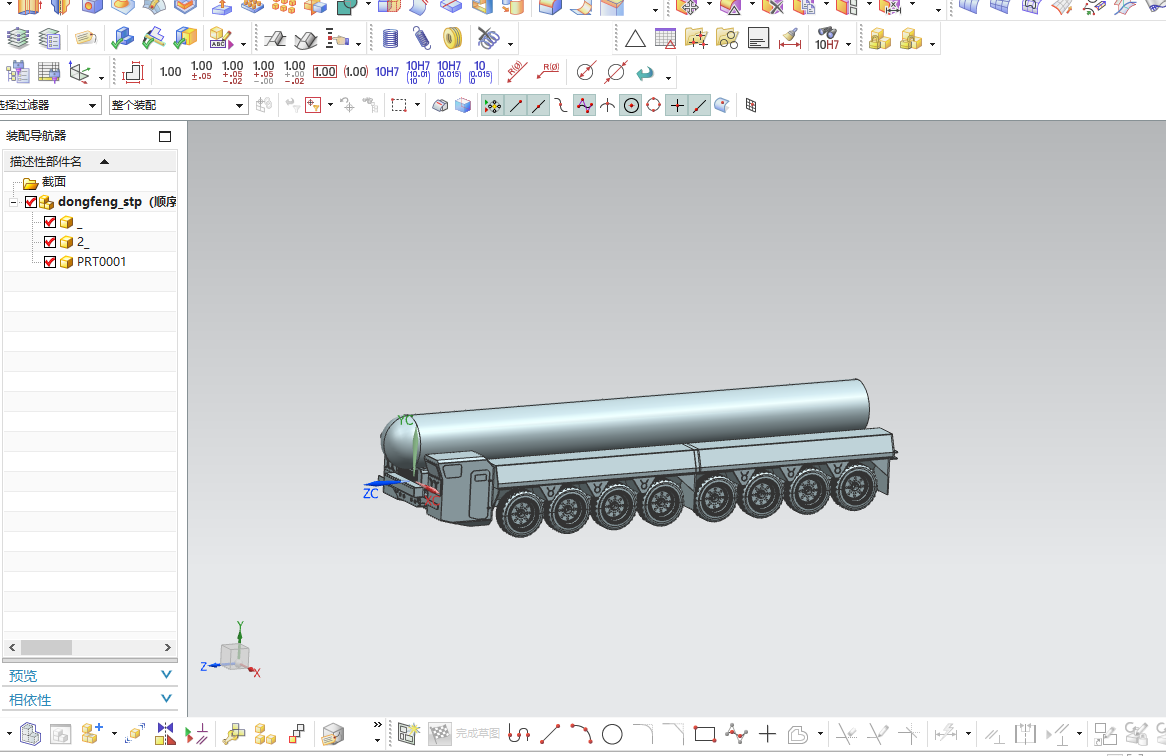Viewport: 1166px width, 756px height.
Task: Maximize the 装配导航器 panel
Action: [x=165, y=137]
